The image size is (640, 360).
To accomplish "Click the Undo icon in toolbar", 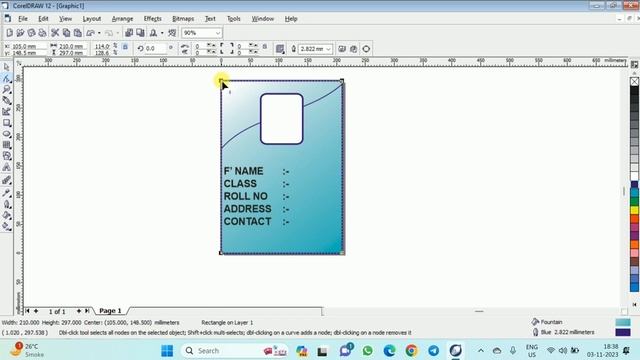I will [x=91, y=33].
